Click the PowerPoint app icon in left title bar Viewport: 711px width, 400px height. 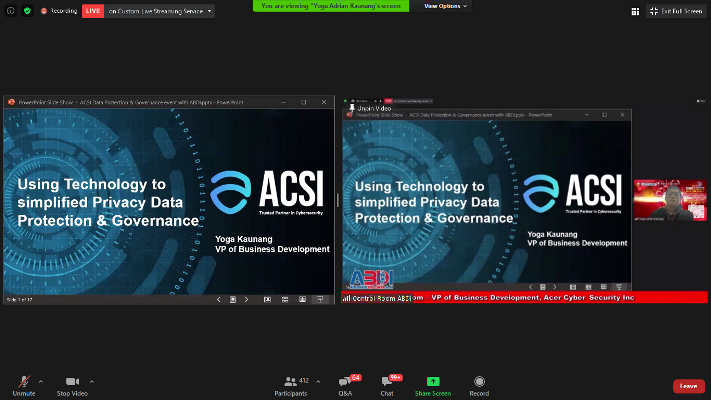(x=11, y=102)
